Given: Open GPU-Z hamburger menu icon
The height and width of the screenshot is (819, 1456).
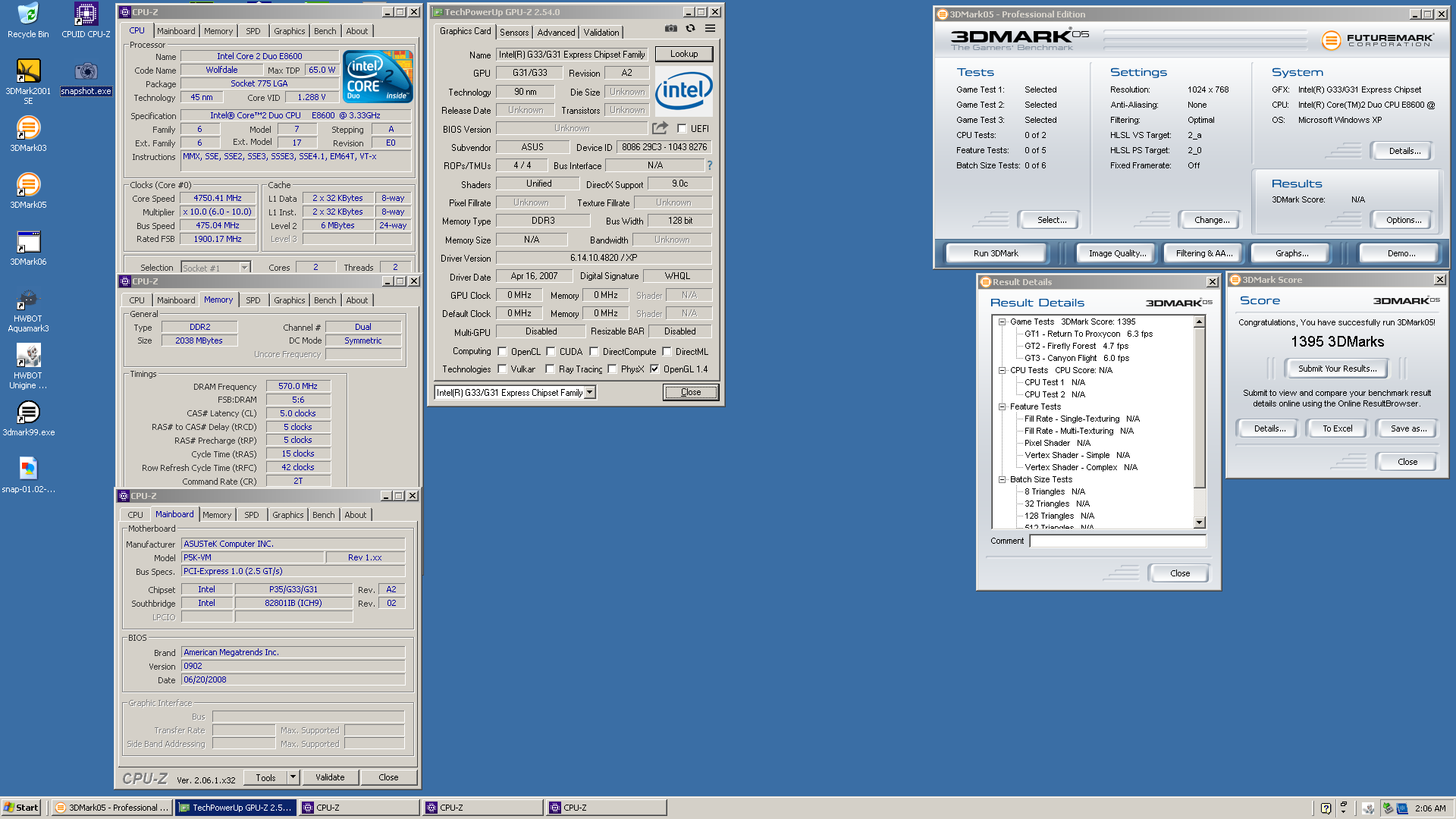Looking at the screenshot, I should [x=710, y=29].
